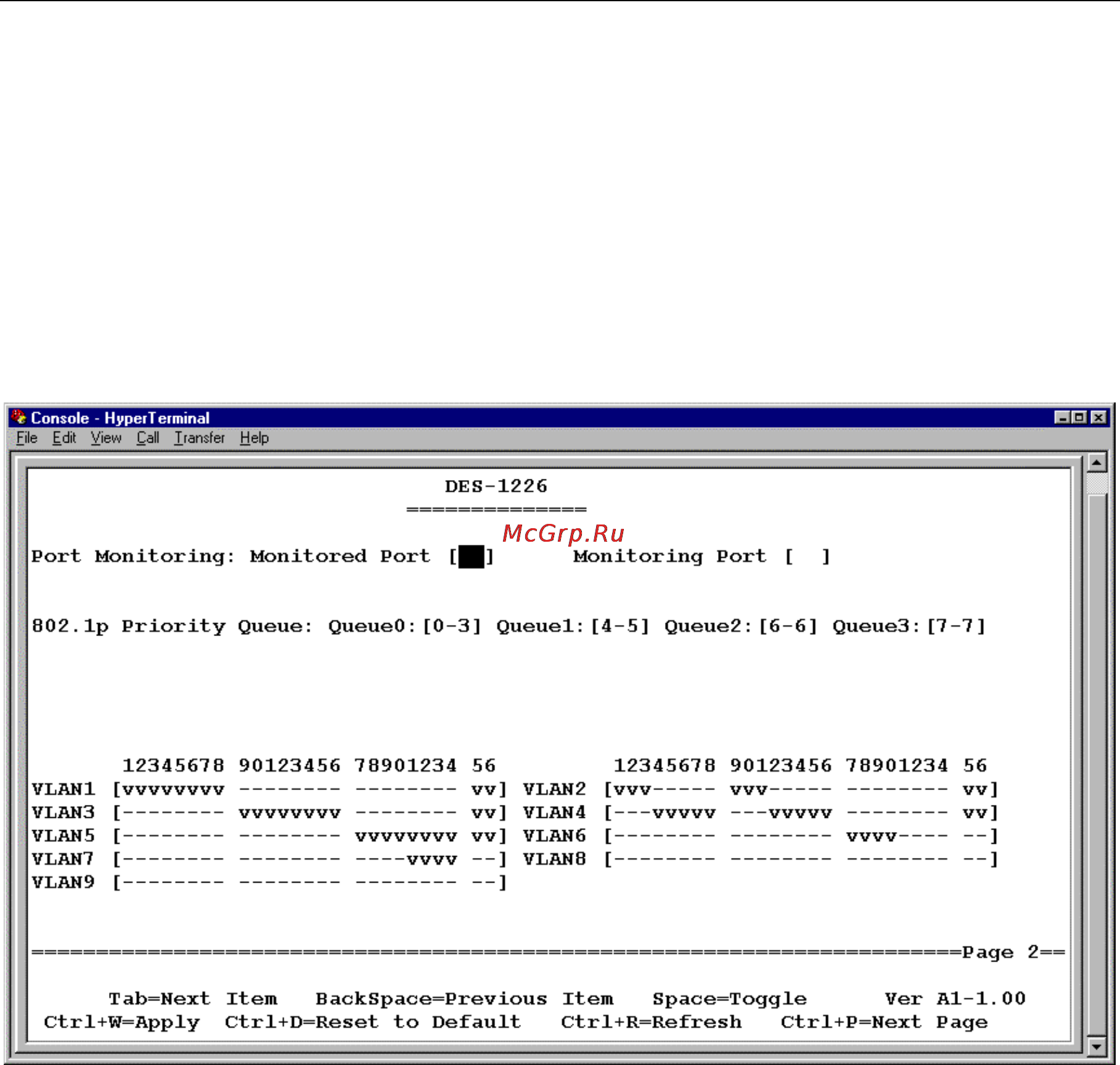Open the View menu
This screenshot has height=1065, width=1120.
[106, 438]
